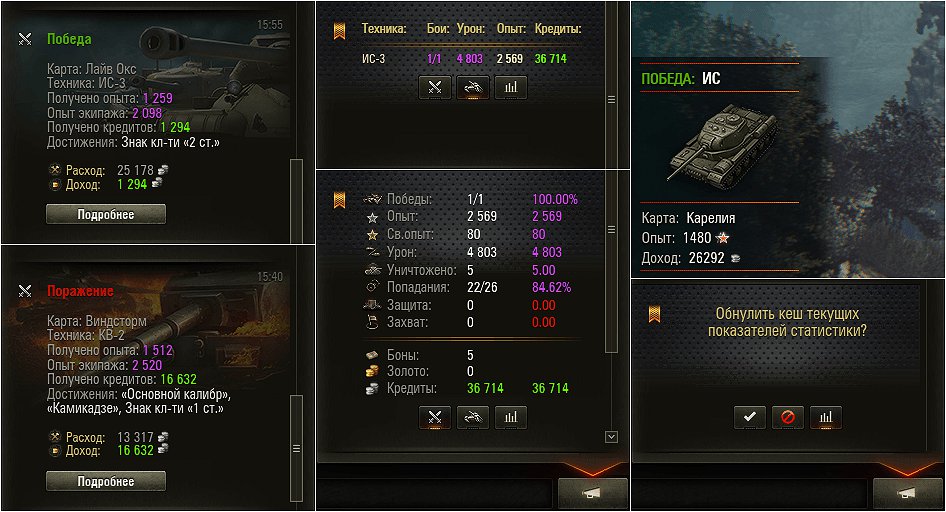Click megaphone button below the Победы statistics panel
The image size is (946, 512).
(592, 493)
